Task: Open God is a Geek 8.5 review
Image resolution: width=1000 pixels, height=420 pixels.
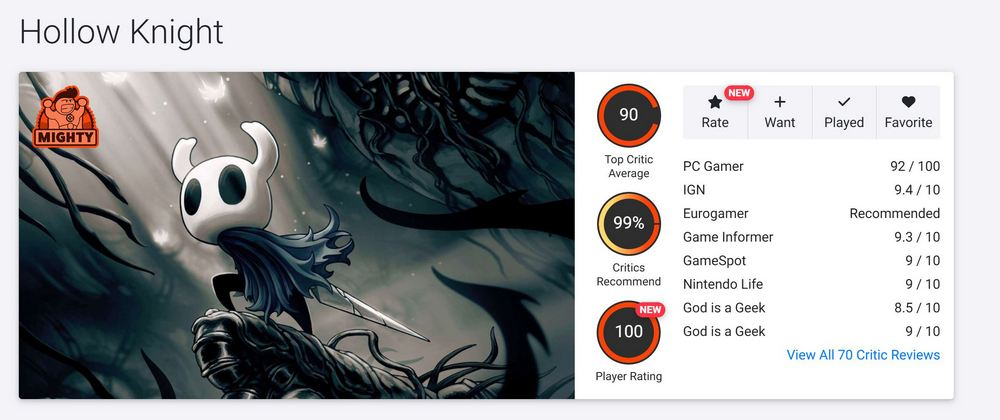Action: pyautogui.click(x=811, y=308)
